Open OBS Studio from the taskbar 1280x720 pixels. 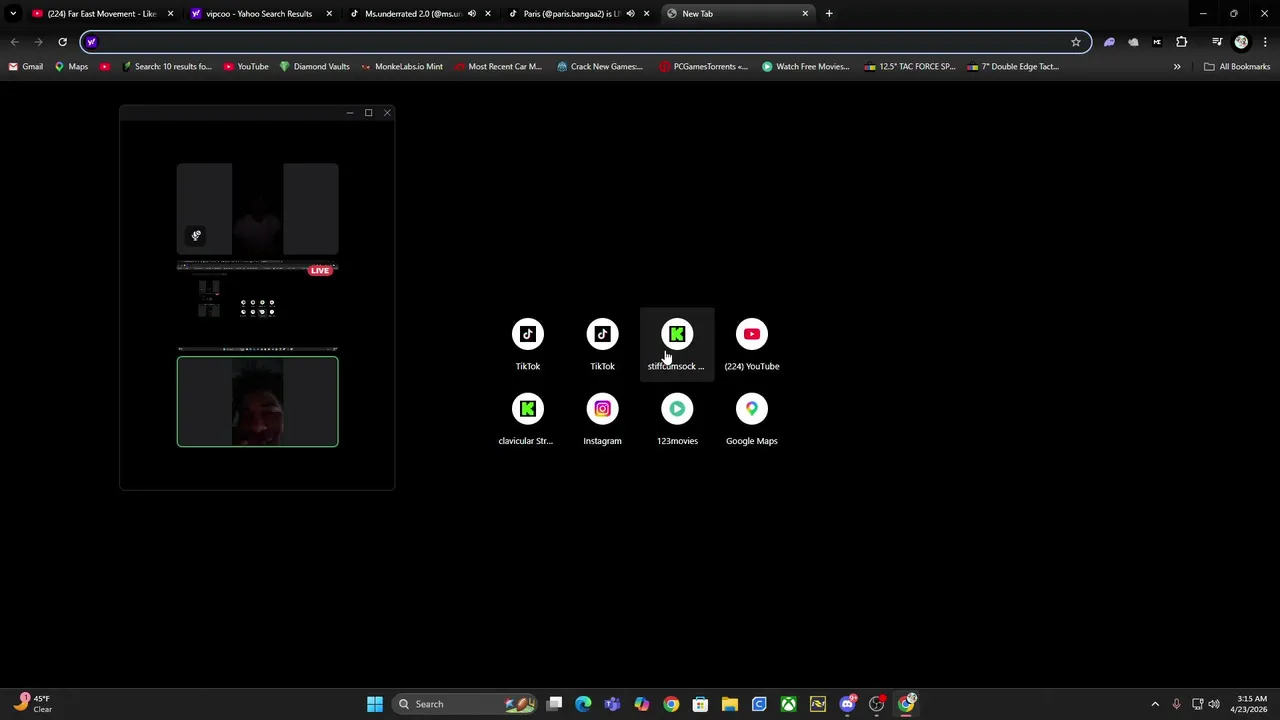876,704
